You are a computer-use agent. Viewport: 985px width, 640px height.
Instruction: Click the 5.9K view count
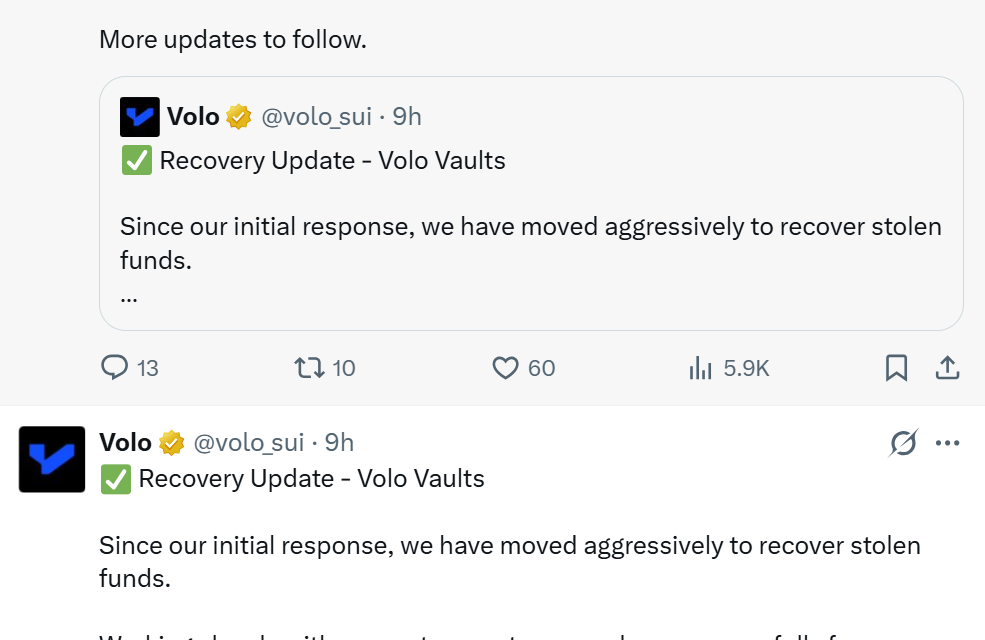(745, 368)
